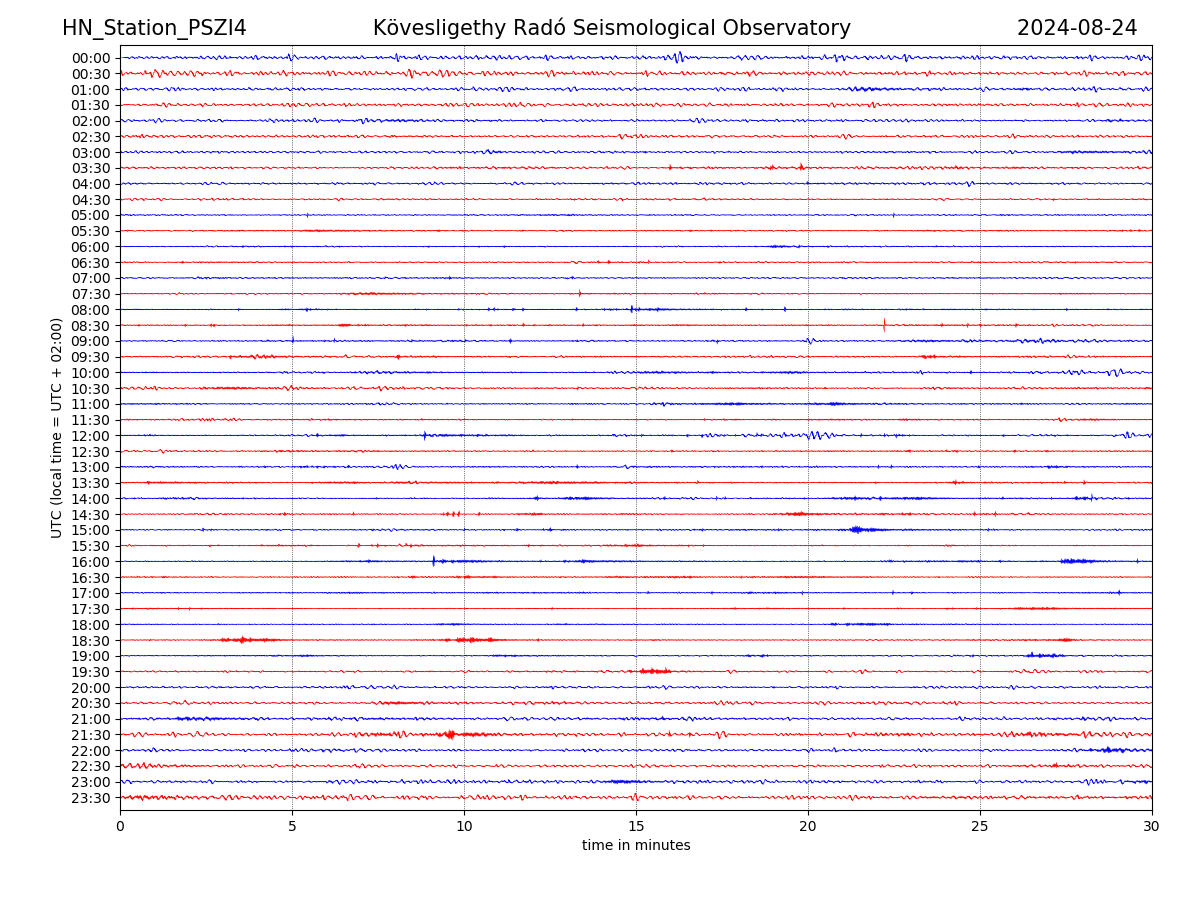Click the 21:30 row label
Screen dimensions: 1200x900
tap(91, 735)
